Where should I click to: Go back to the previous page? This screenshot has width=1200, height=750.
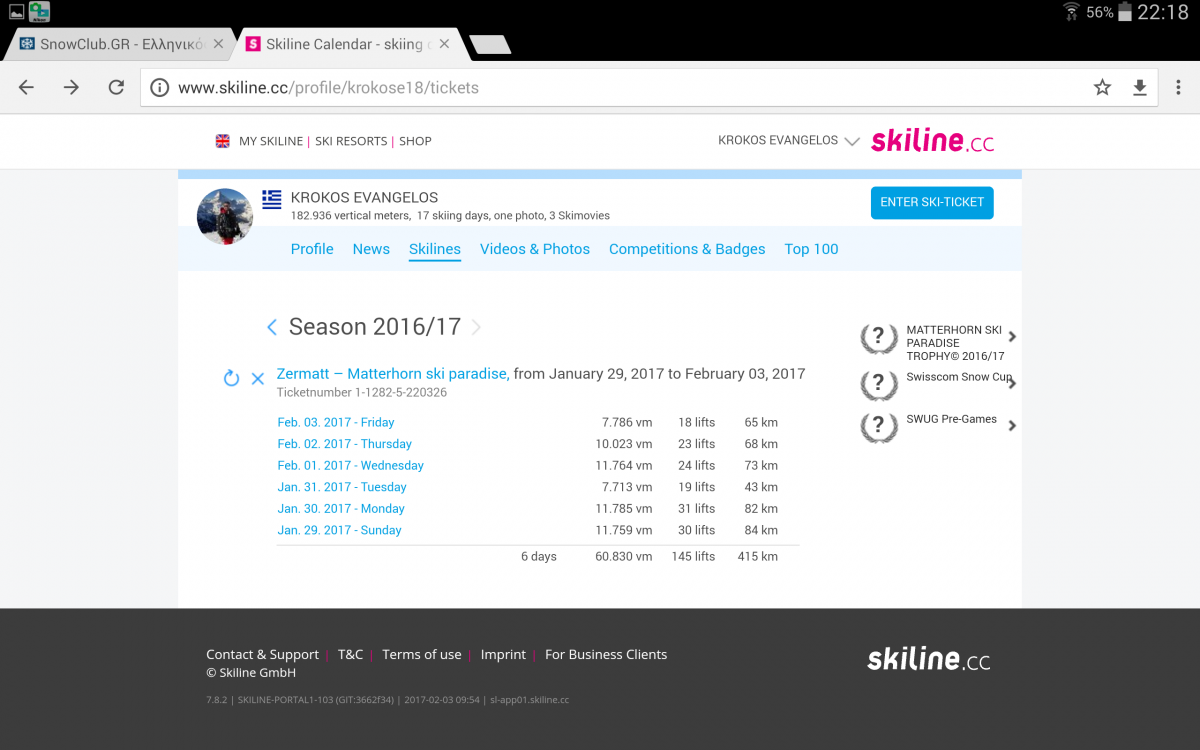27,87
